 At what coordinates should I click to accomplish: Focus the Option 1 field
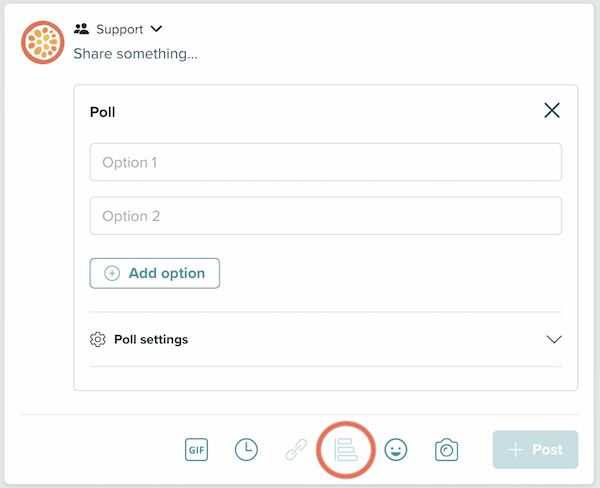[x=325, y=162]
